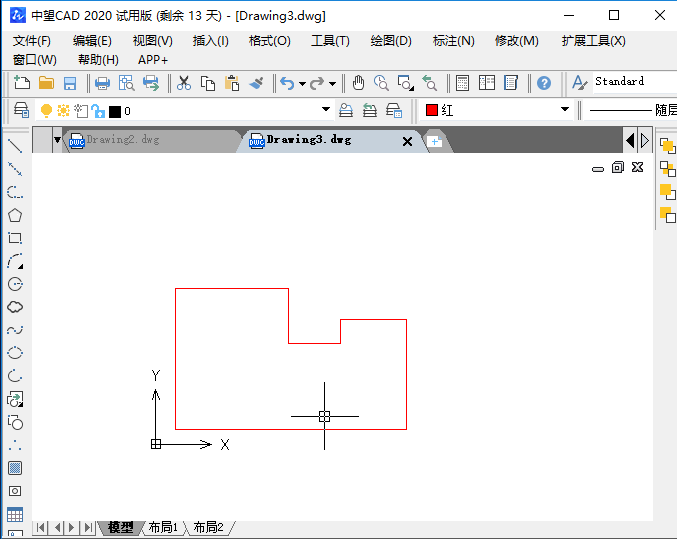Click the Print icon in toolbar
Viewport: 677px width, 539px height.
102,83
